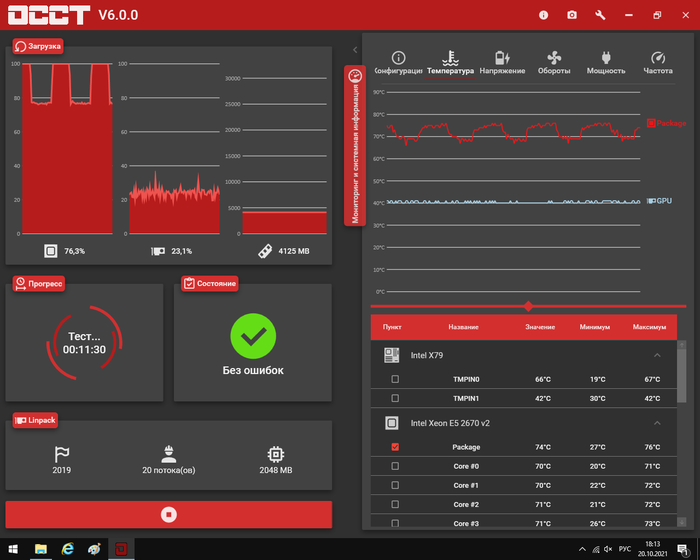This screenshot has height=560, width=700.
Task: Open File Explorer from taskbar
Action: click(x=41, y=549)
